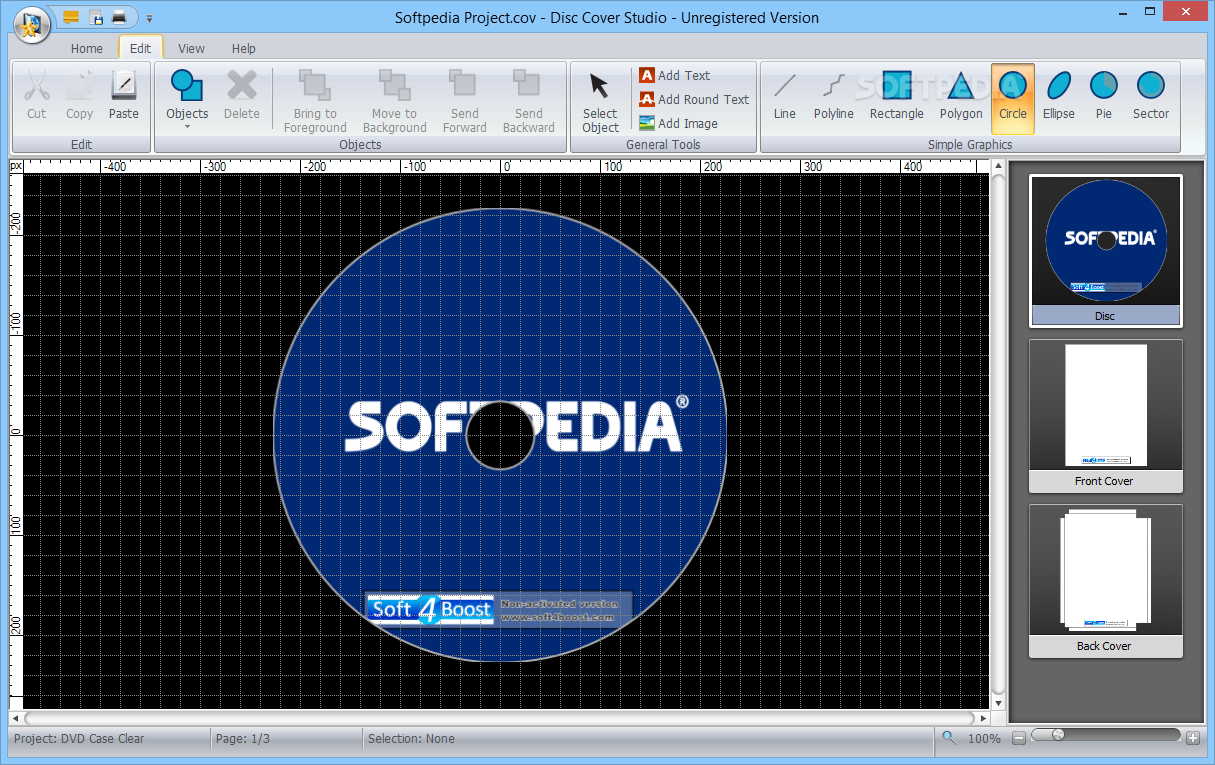Select the Disc page thumbnail
The image size is (1215, 765).
click(x=1105, y=251)
